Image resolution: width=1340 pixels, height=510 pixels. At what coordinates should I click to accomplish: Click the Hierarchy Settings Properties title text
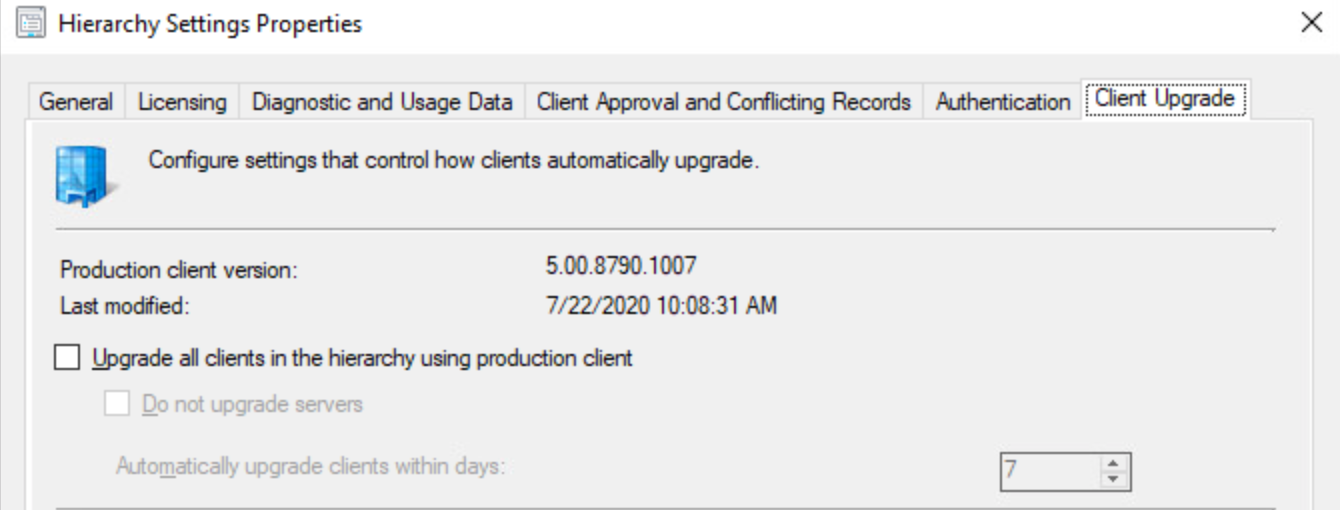[x=210, y=23]
